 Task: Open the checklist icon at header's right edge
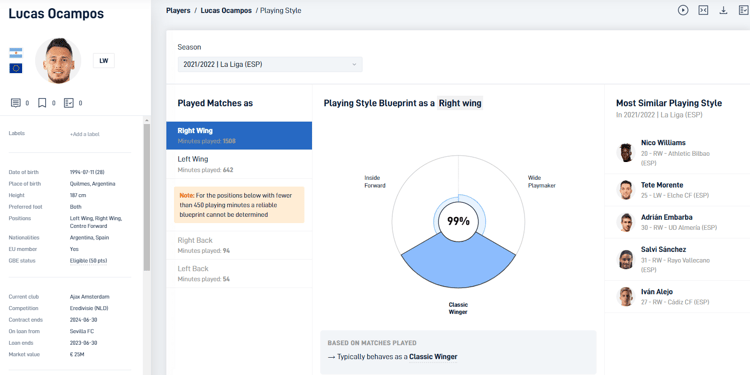[744, 10]
